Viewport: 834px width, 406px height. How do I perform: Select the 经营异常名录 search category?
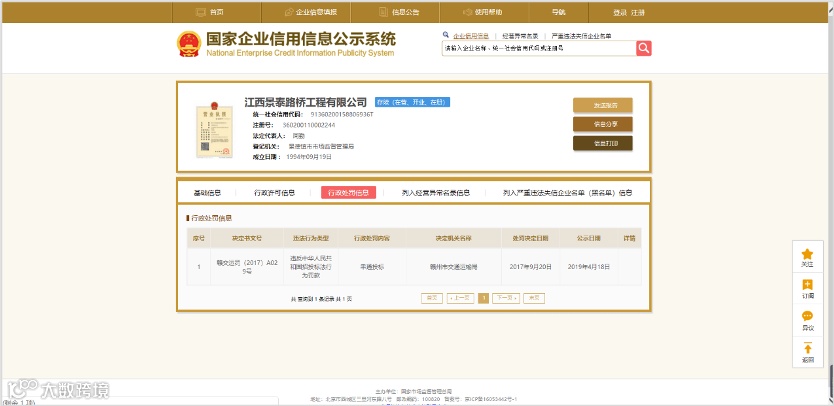520,36
